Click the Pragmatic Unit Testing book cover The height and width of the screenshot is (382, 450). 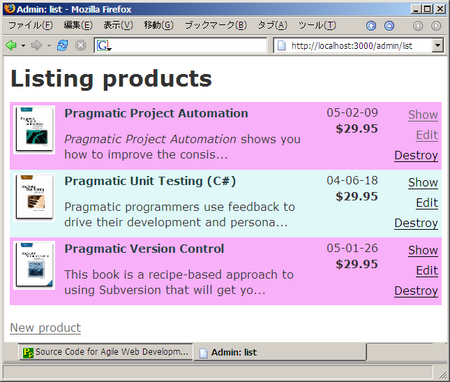click(34, 197)
